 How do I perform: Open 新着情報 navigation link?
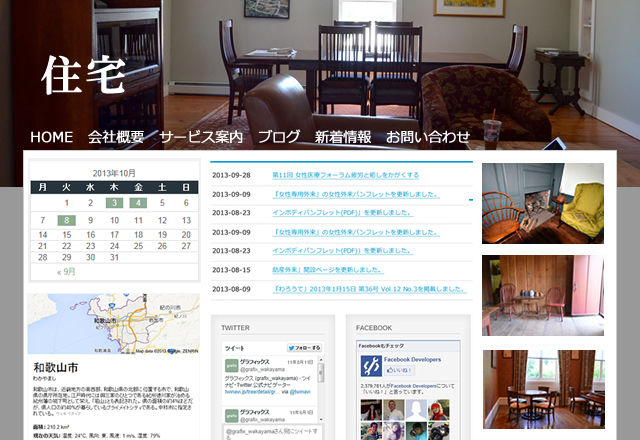pos(343,137)
